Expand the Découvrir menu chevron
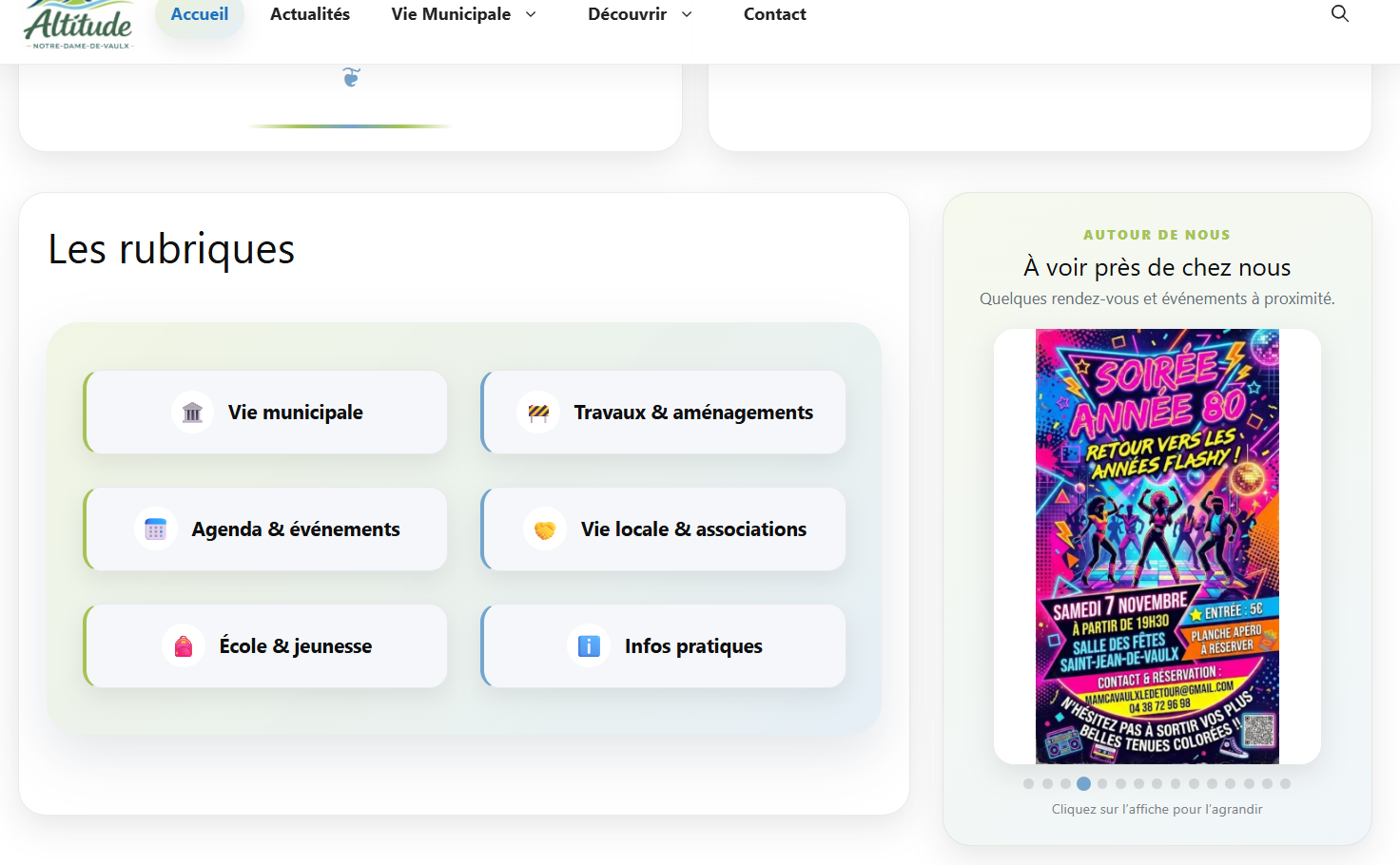The height and width of the screenshot is (865, 1400). [687, 14]
